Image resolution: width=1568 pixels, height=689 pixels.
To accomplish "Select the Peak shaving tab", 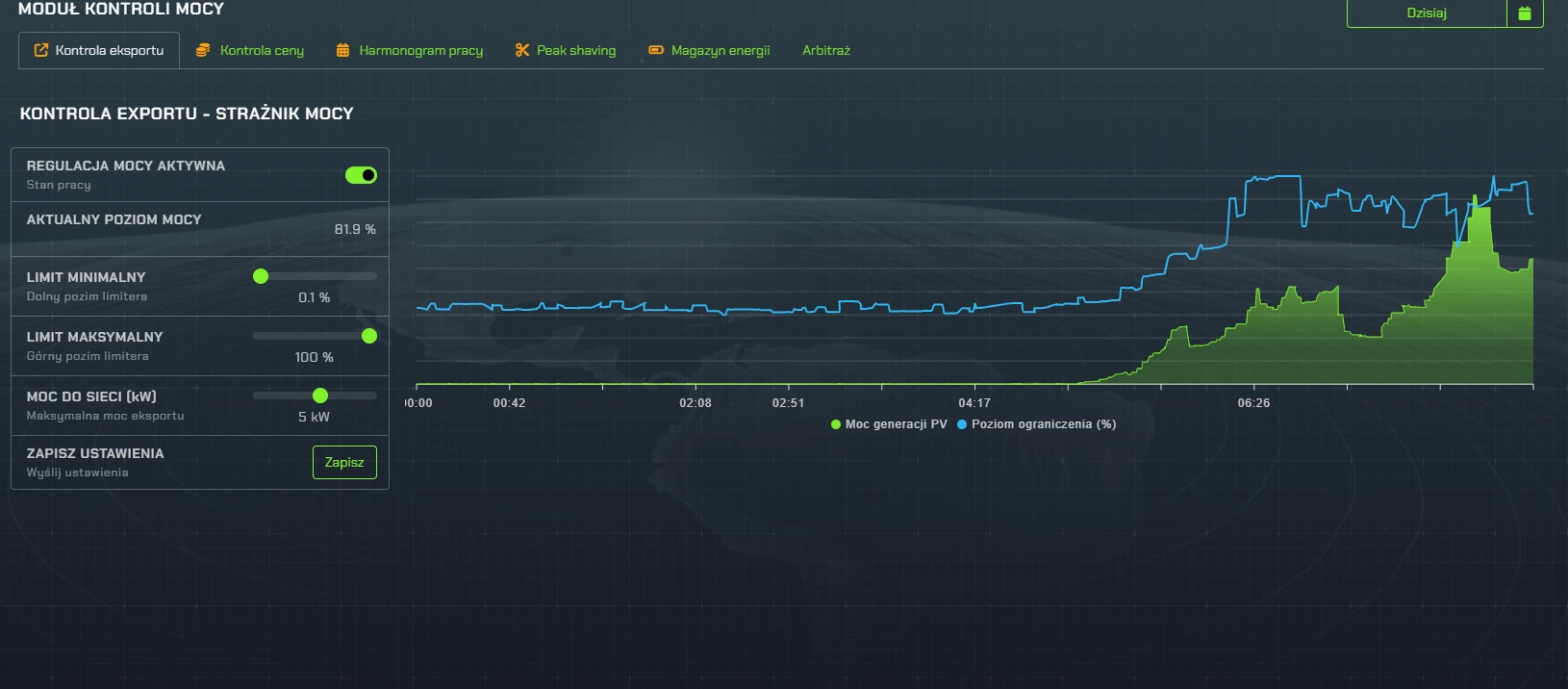I will click(576, 50).
